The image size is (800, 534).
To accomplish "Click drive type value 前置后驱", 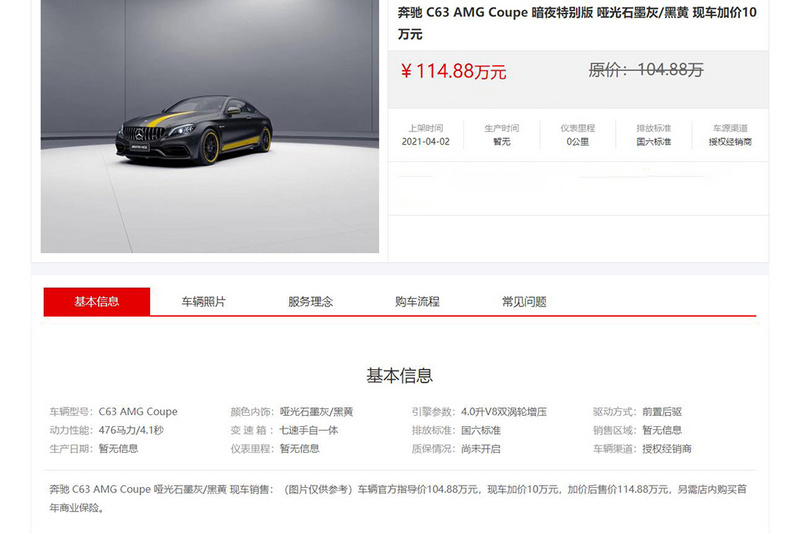I will coord(662,412).
